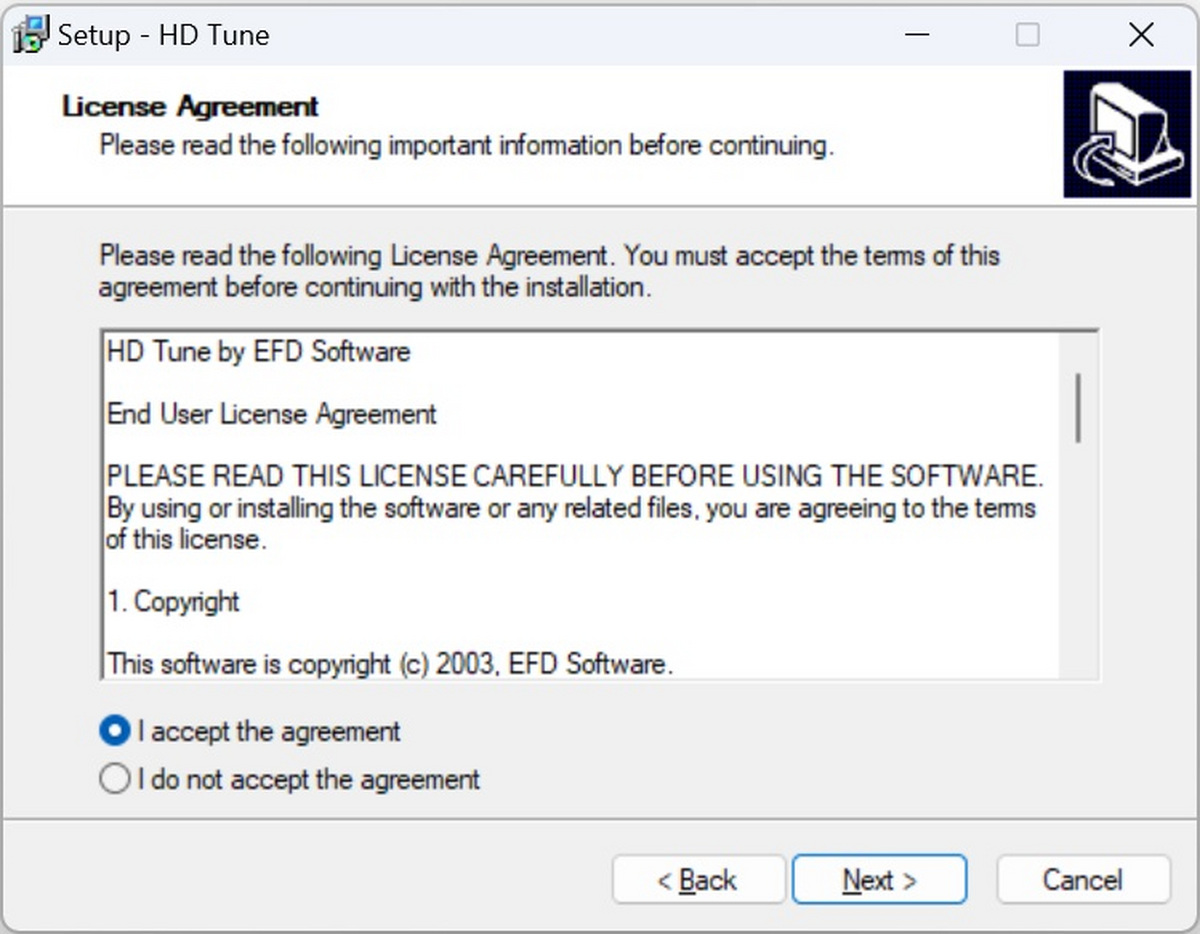Click the "License Agreement" bold heading
This screenshot has width=1200, height=934.
(190, 106)
